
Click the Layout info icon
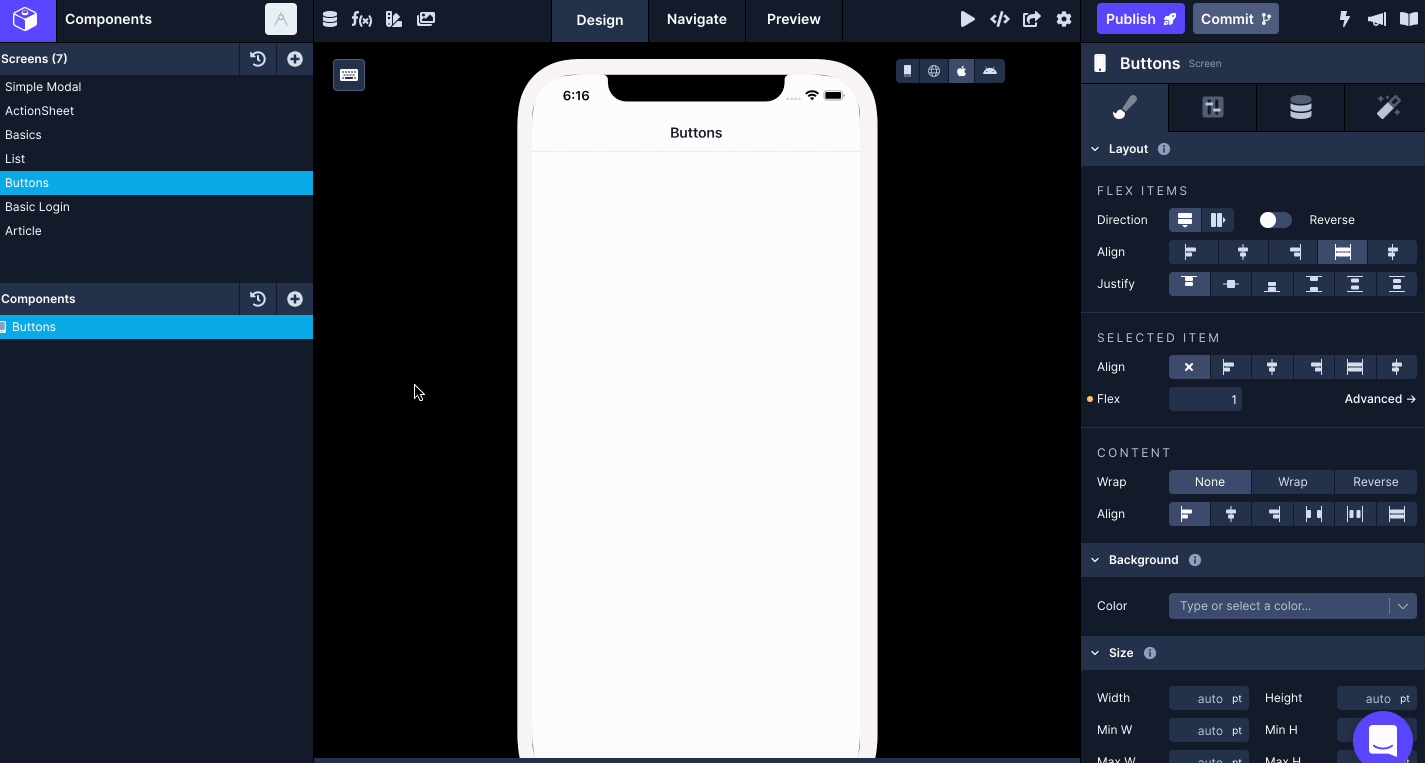tap(1164, 149)
